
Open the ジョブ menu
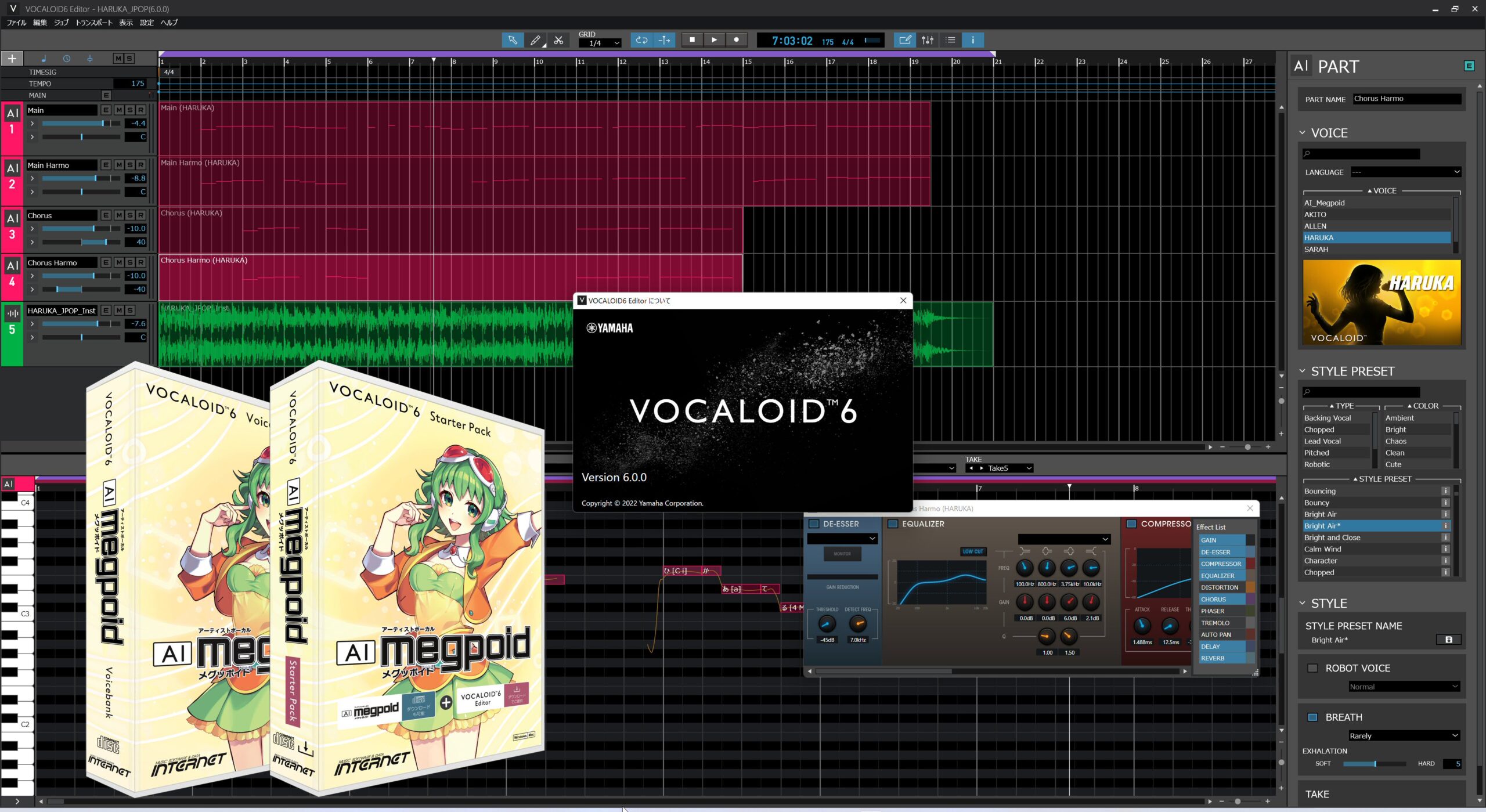(62, 23)
